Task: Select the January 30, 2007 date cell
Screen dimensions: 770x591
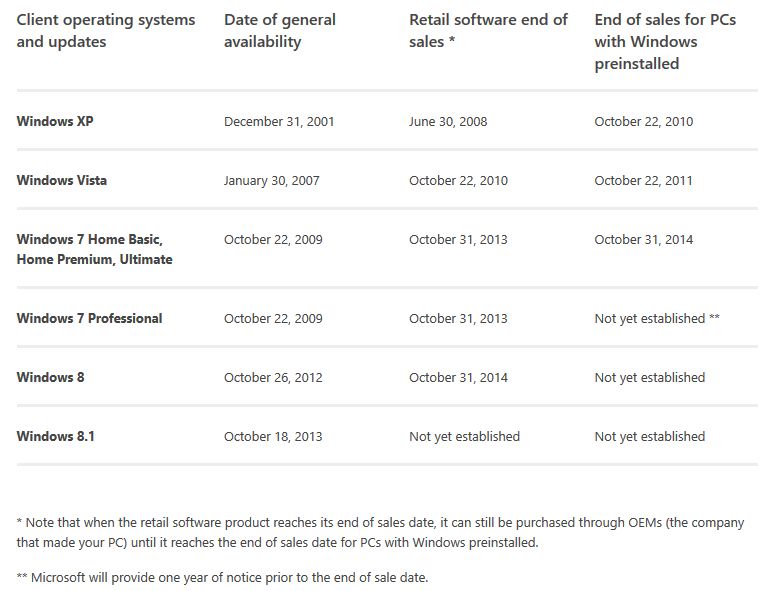Action: point(272,181)
